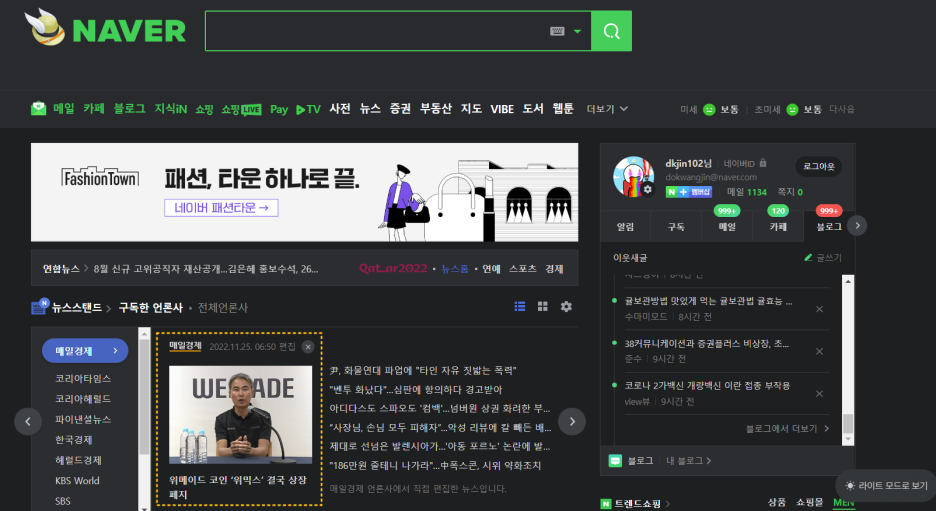Go to 블로그 in top navigation
The image size is (936, 511).
130,109
